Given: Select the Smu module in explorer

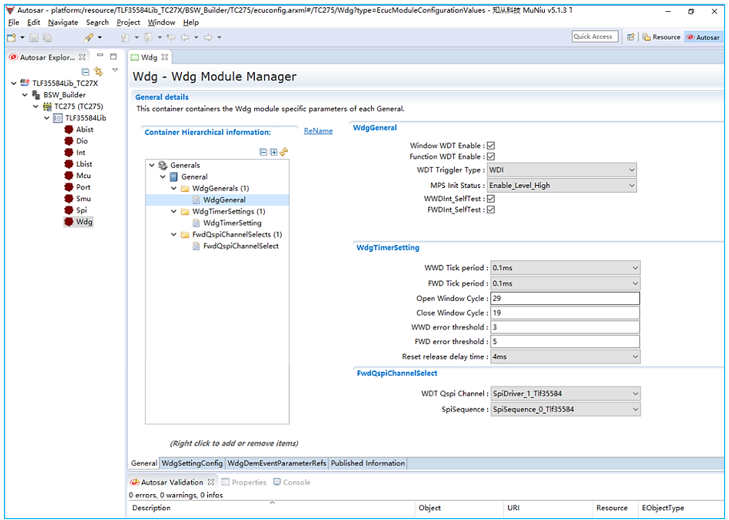Looking at the screenshot, I should click(x=78, y=199).
